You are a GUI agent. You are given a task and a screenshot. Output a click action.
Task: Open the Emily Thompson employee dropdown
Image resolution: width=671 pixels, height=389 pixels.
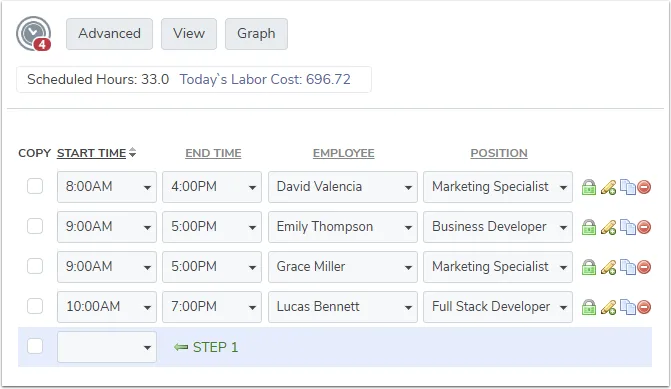pos(343,227)
